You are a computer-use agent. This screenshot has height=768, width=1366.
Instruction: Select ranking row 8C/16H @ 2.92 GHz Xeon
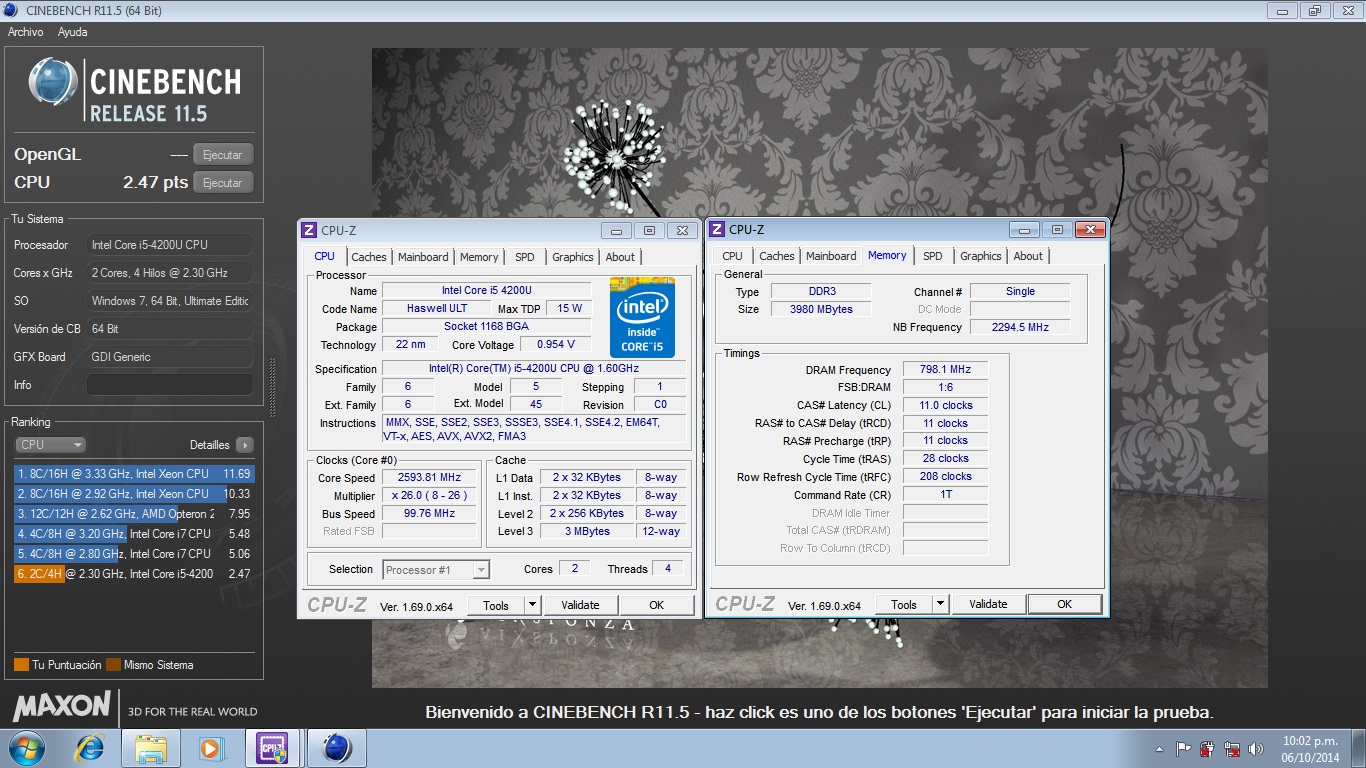pyautogui.click(x=133, y=494)
